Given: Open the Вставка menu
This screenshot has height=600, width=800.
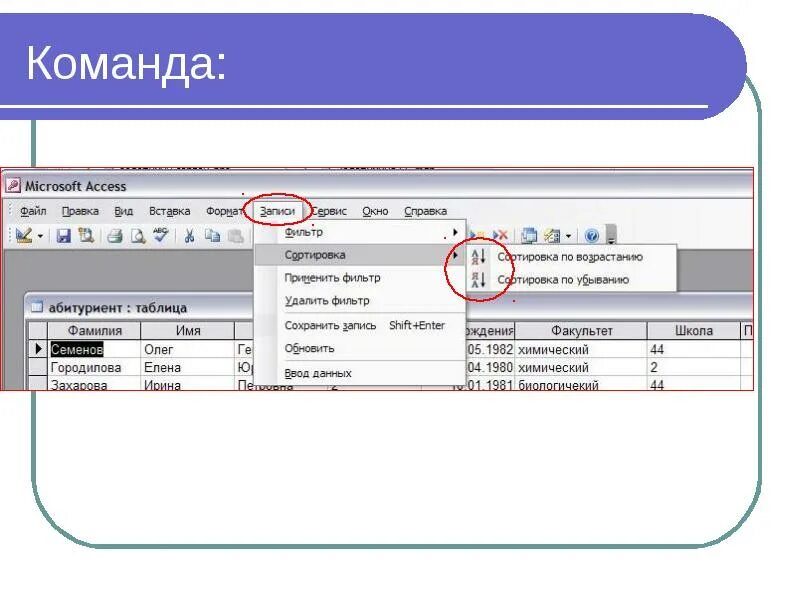Looking at the screenshot, I should [169, 211].
